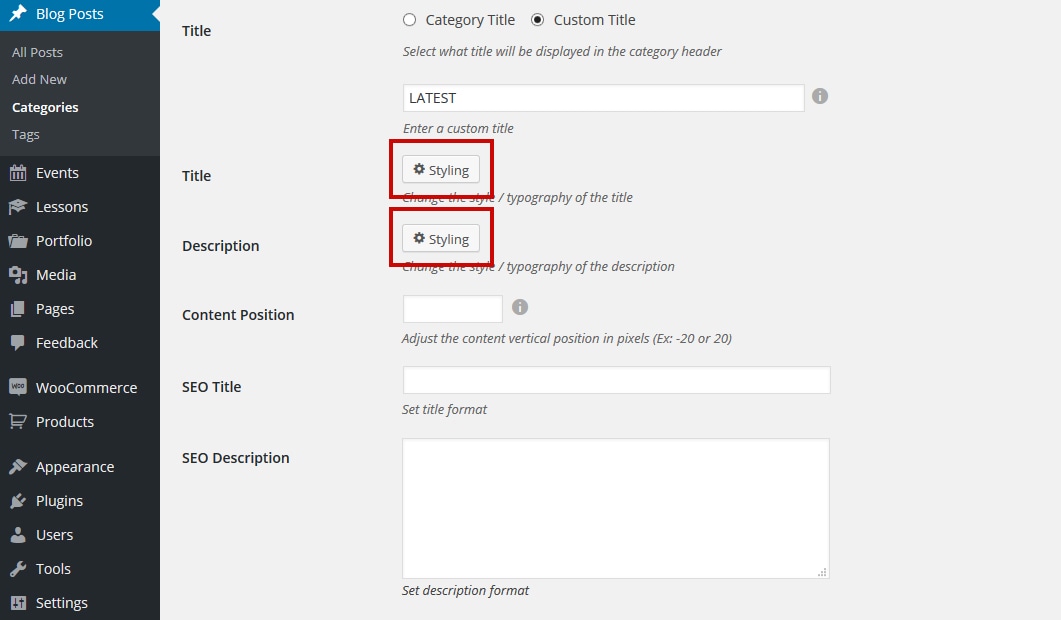
Task: Focus the SEO Title text field
Action: point(616,380)
